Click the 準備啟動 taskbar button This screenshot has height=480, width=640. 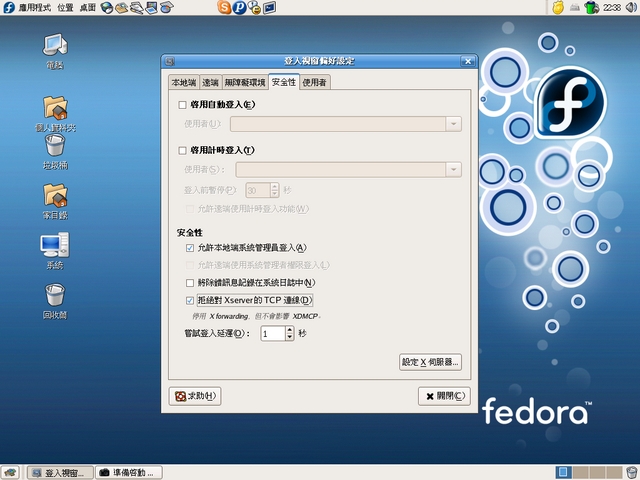click(x=129, y=473)
